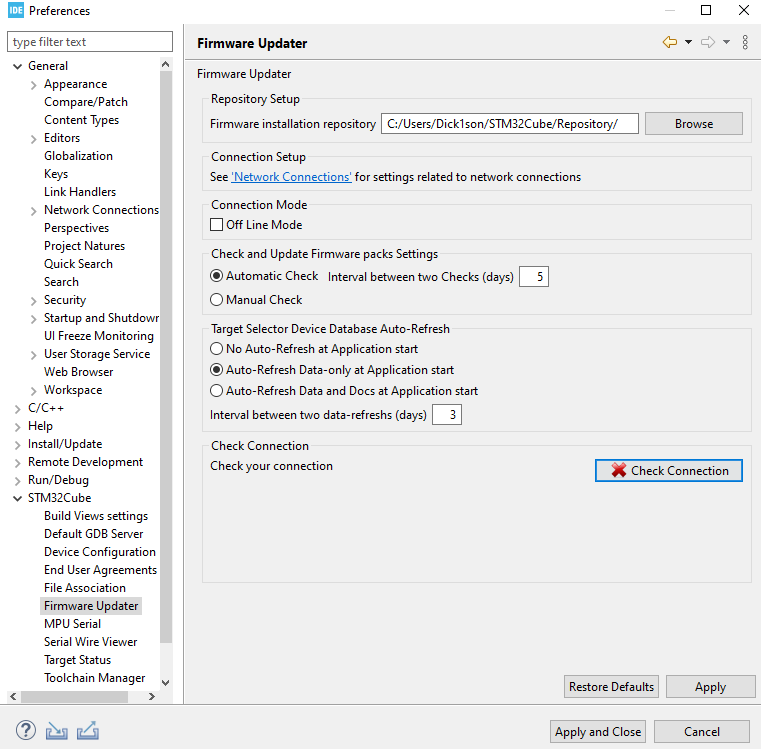The width and height of the screenshot is (761, 749).
Task: Enable the Off Line Mode checkbox
Action: click(x=216, y=225)
